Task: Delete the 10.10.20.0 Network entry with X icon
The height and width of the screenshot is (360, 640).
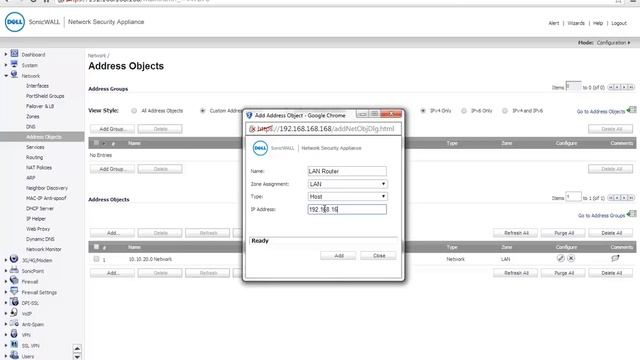Action: (571, 258)
